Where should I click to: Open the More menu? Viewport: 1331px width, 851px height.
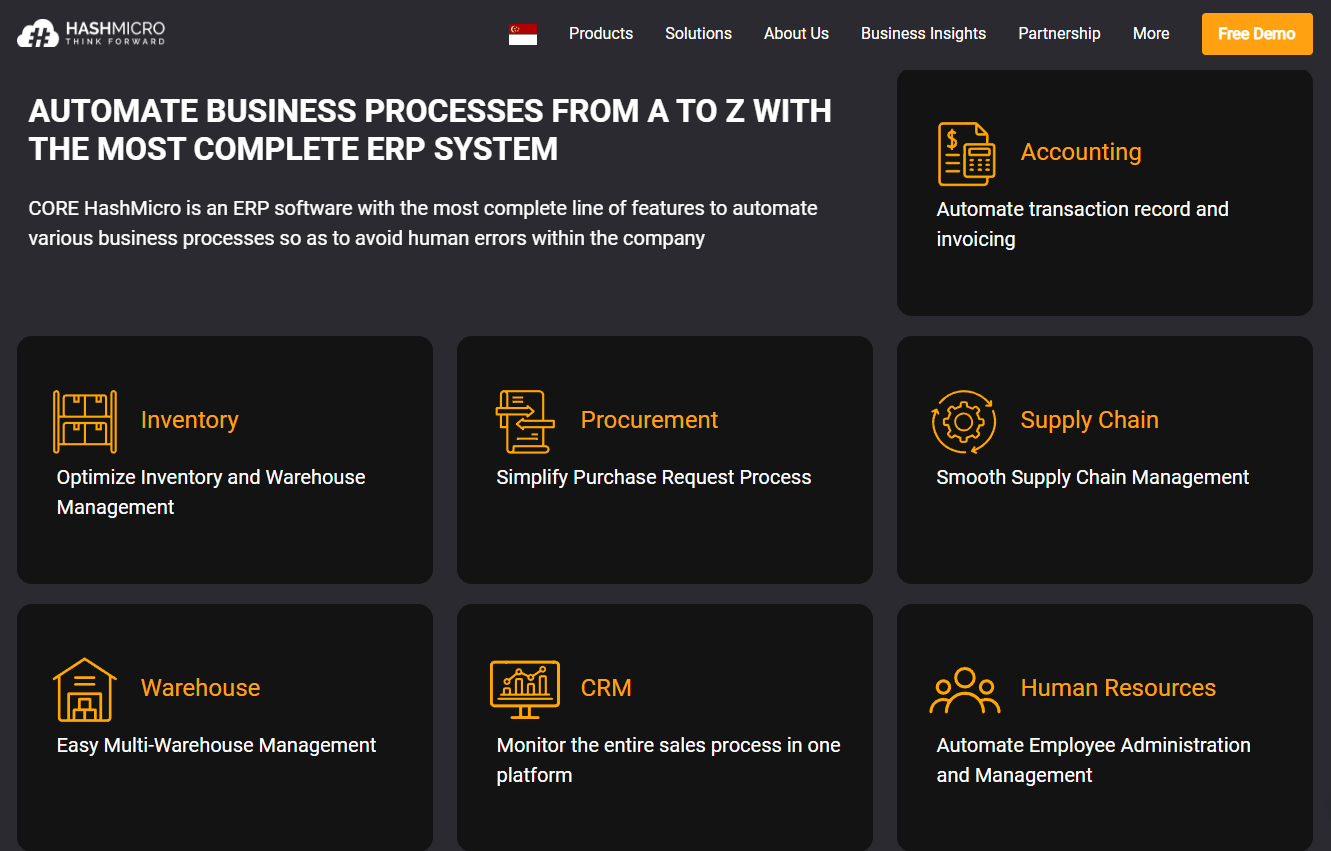(1151, 34)
